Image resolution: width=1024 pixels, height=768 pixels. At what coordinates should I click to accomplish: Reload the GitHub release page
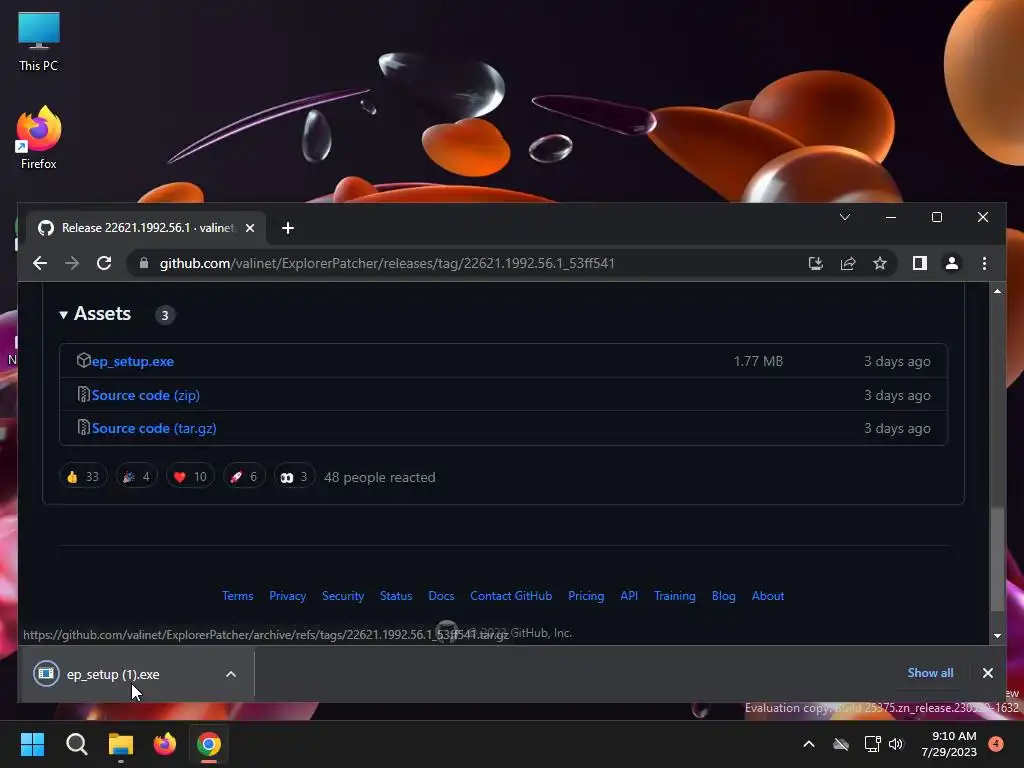point(104,263)
